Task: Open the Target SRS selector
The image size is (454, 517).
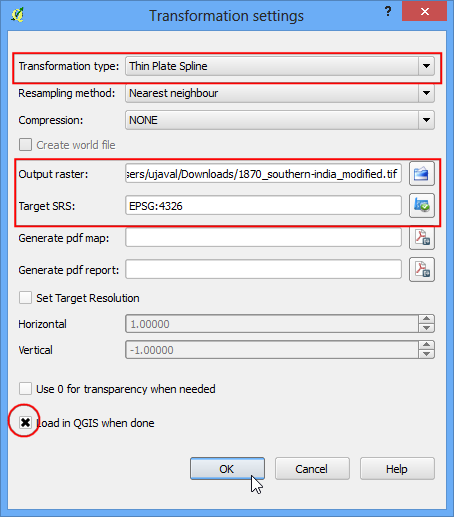Action: 422,206
